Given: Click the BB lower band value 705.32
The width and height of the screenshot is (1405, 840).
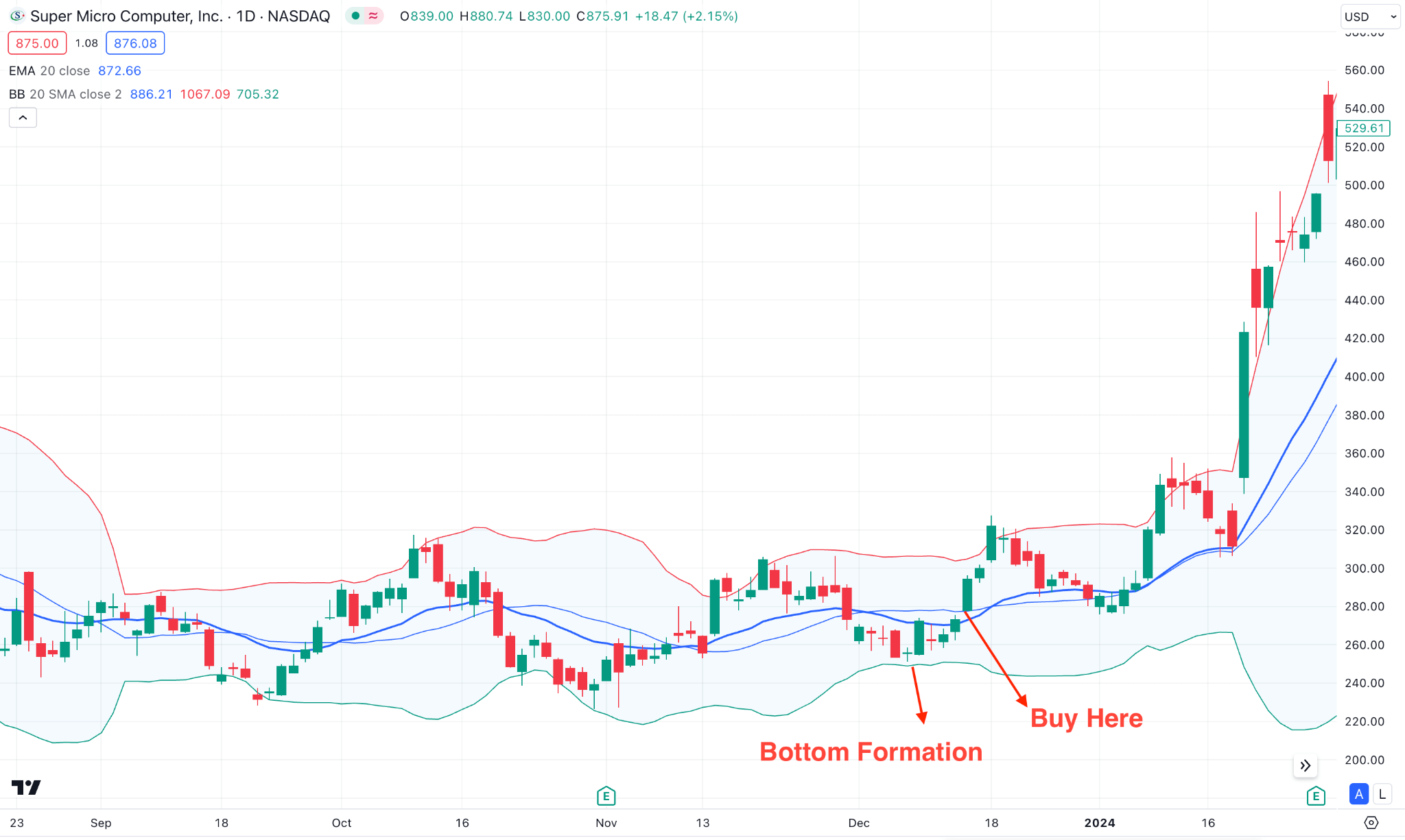Looking at the screenshot, I should 258,94.
